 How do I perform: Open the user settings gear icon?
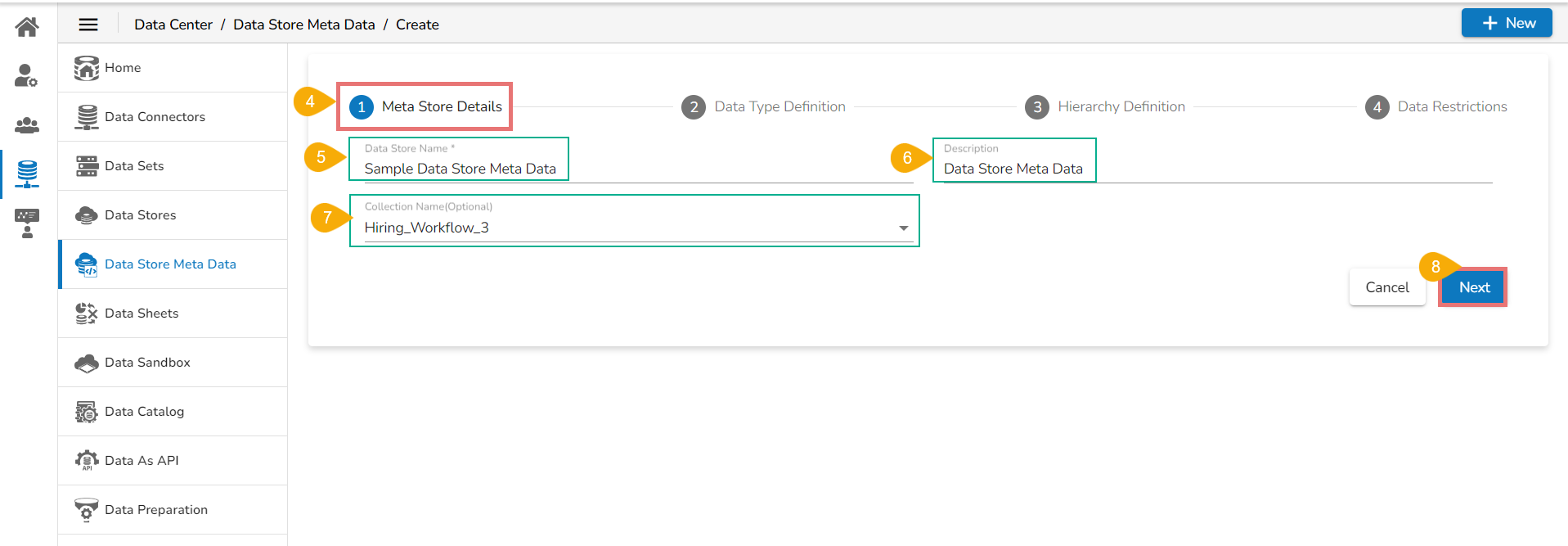(26, 75)
